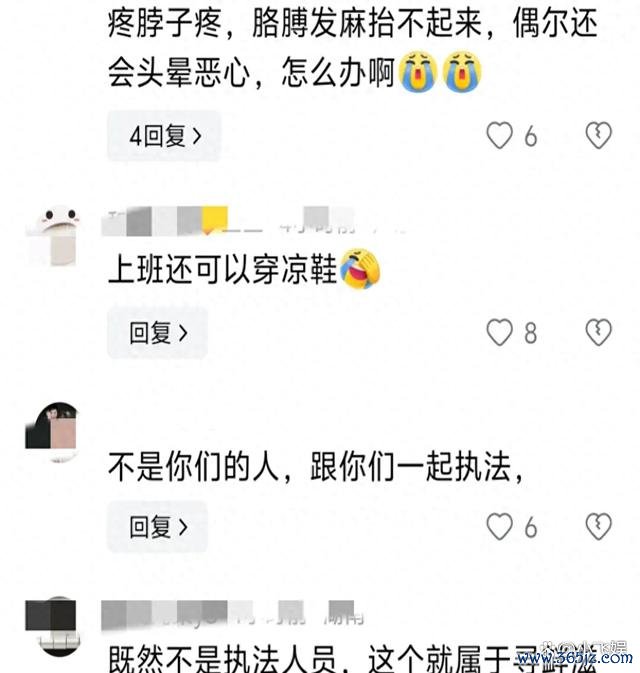Like the neck pain comment with 6 likes

499,136
